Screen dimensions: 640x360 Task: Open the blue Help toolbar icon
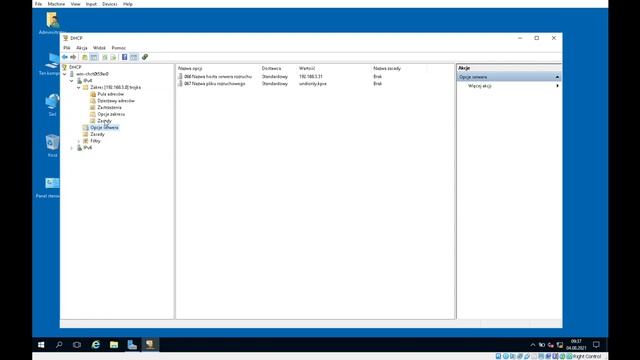pyautogui.click(x=124, y=57)
